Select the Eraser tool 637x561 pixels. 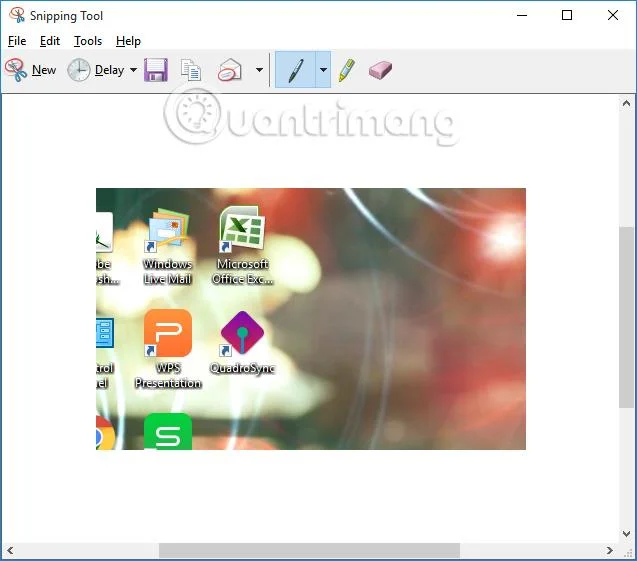coord(380,70)
